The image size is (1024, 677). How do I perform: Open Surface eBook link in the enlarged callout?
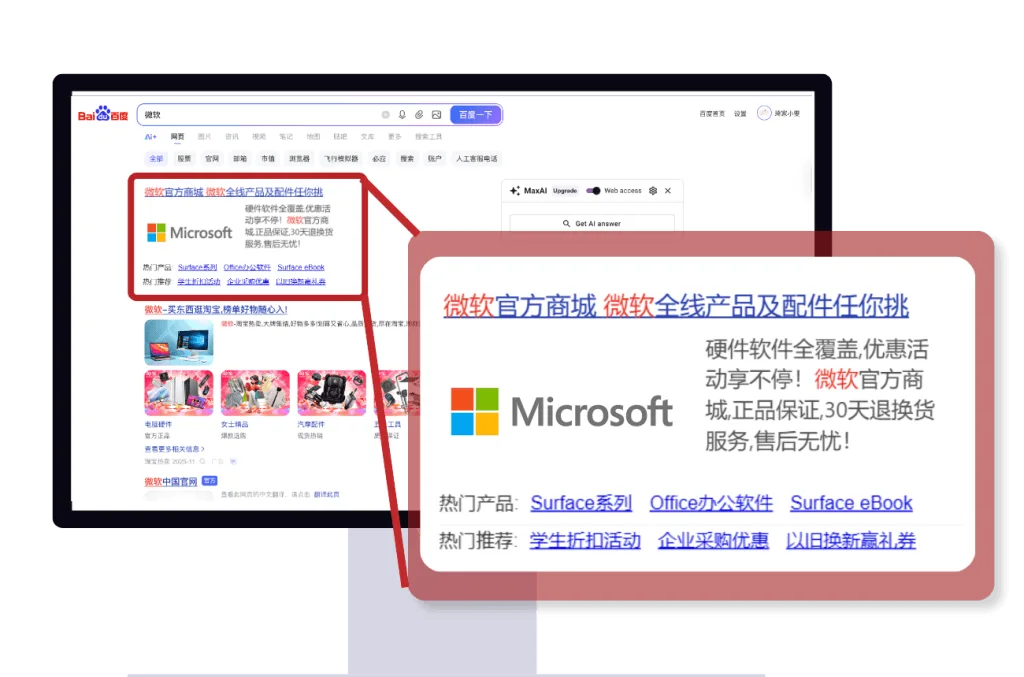pyautogui.click(x=851, y=503)
